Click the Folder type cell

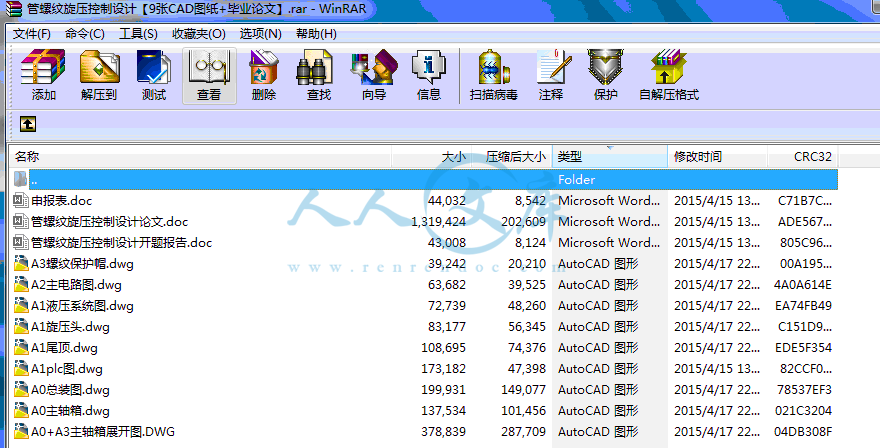pyautogui.click(x=576, y=180)
